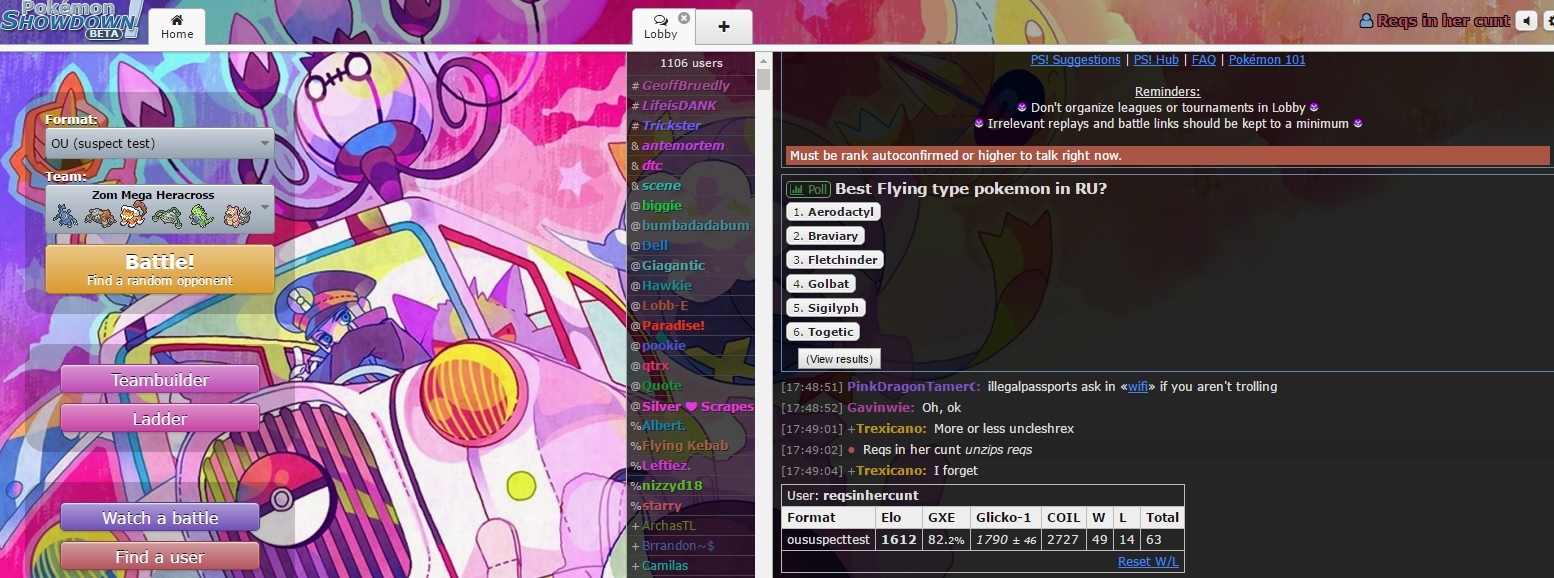
Task: Click the Reset W/L link
Action: pos(1148,562)
